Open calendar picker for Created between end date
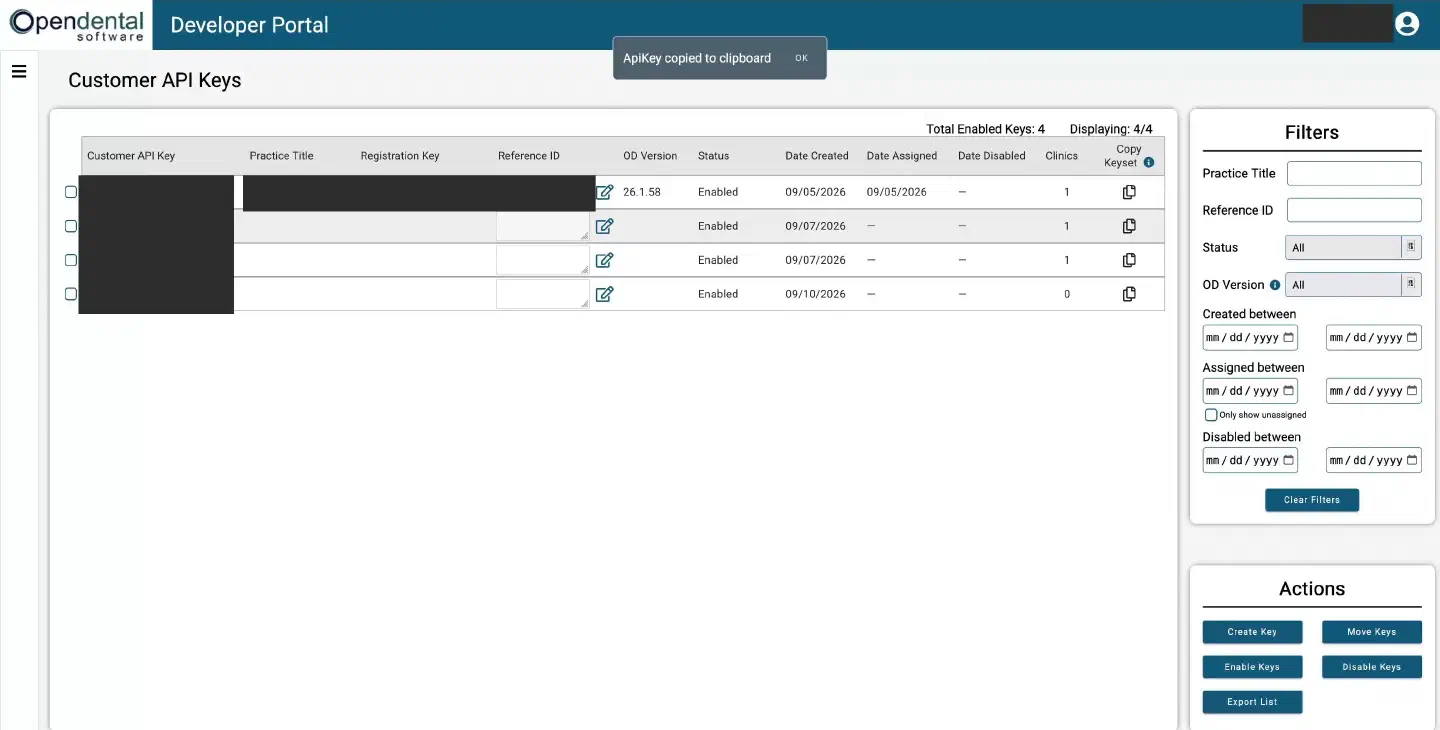 (1412, 338)
